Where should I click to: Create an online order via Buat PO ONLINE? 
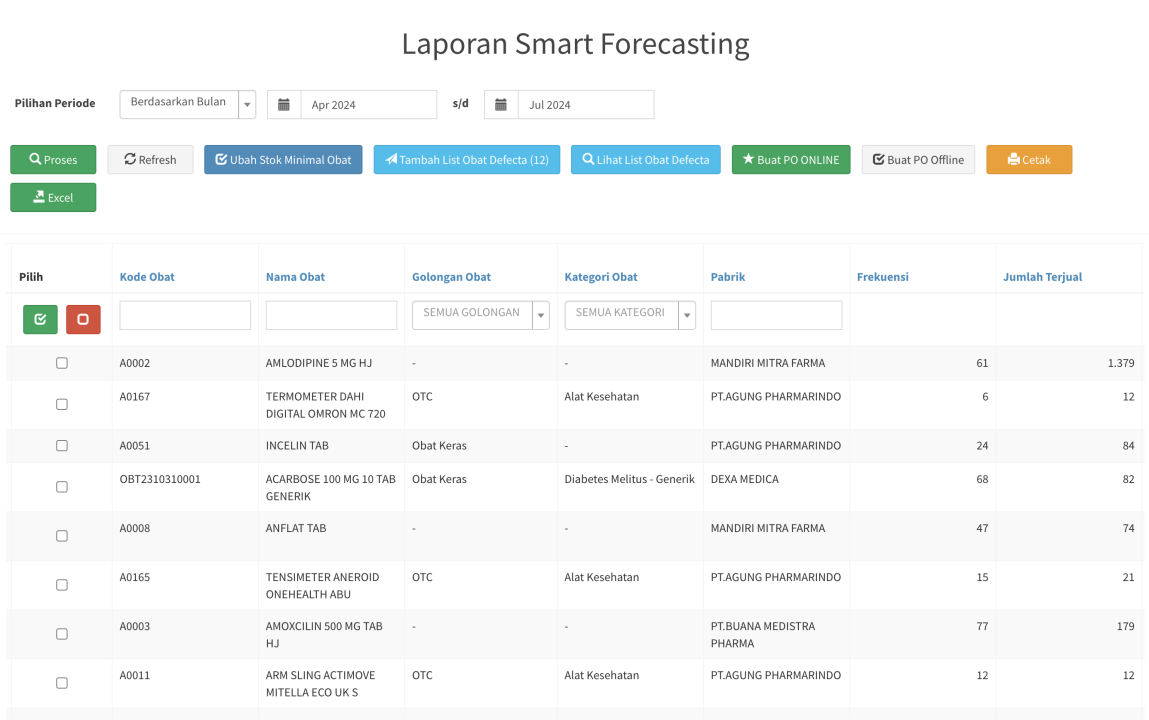tap(790, 160)
